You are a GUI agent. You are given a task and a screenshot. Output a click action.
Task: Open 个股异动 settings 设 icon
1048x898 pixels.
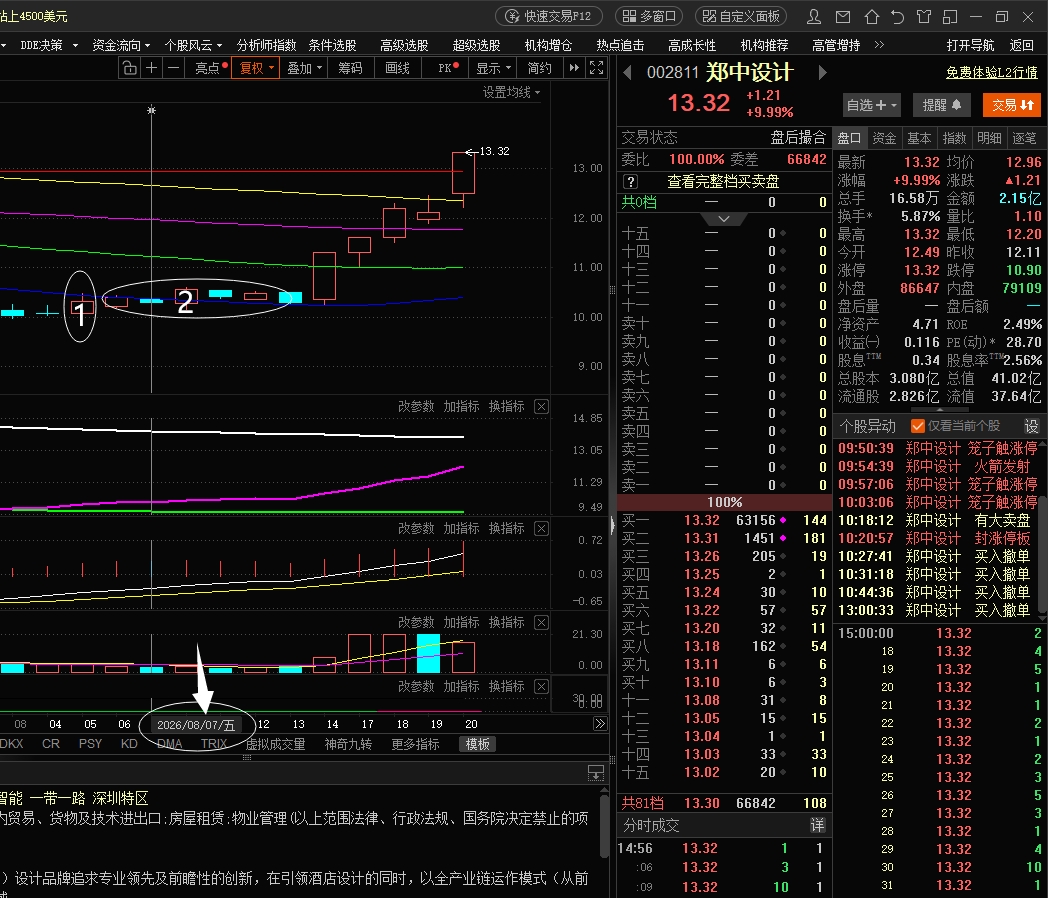pyautogui.click(x=1031, y=426)
